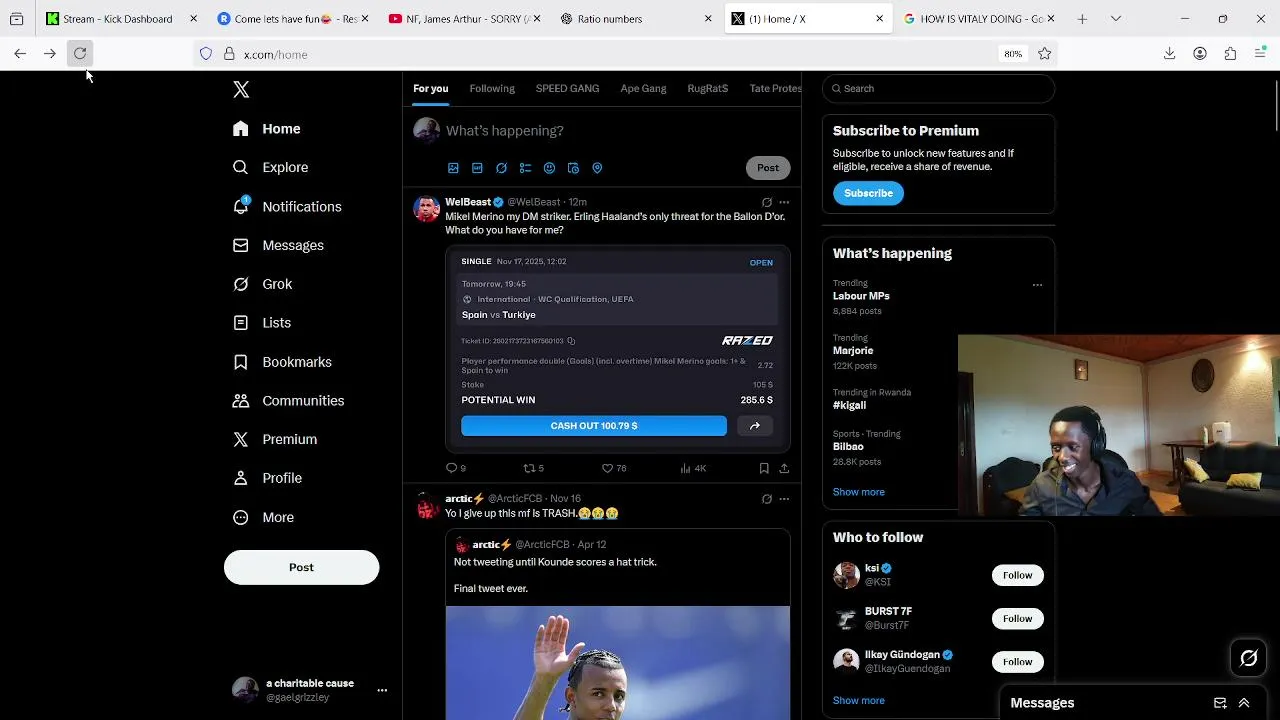
Task: Expand the Messages drawer
Action: point(1244,703)
